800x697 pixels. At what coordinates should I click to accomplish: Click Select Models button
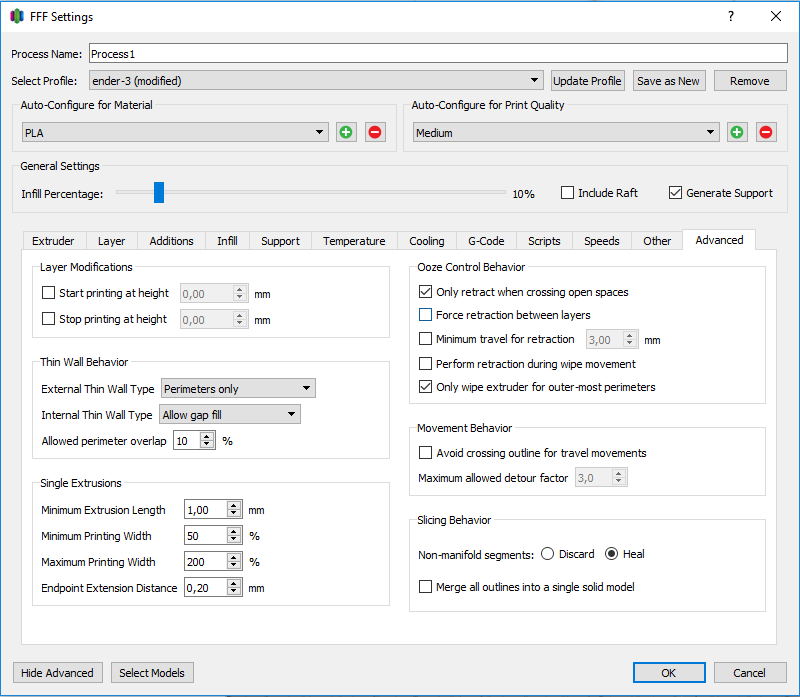pos(152,673)
